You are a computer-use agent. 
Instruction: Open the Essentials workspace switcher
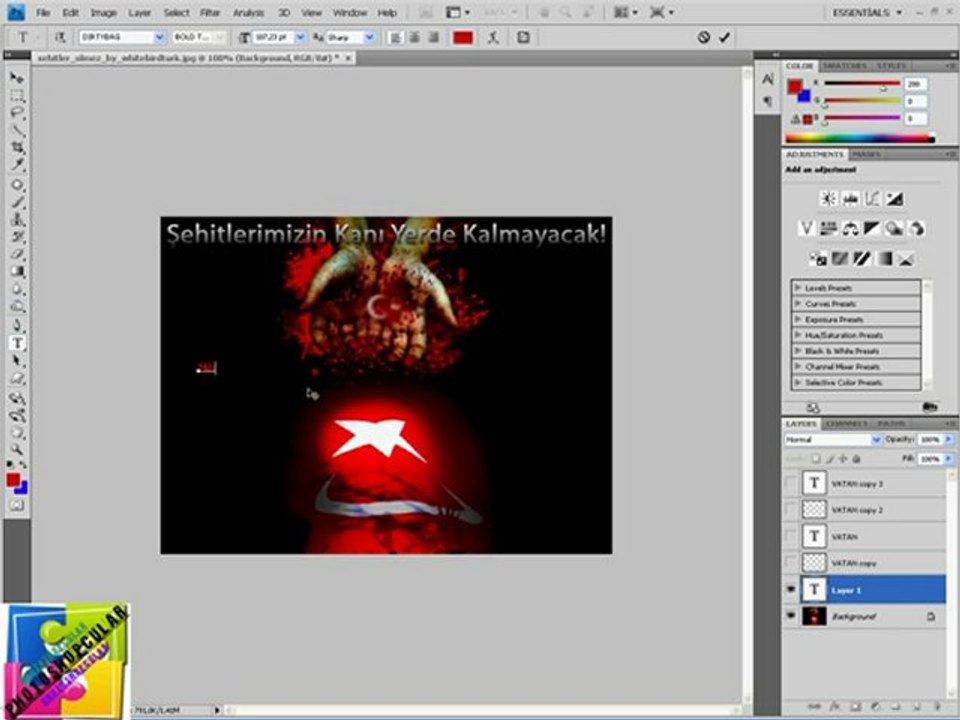click(867, 12)
